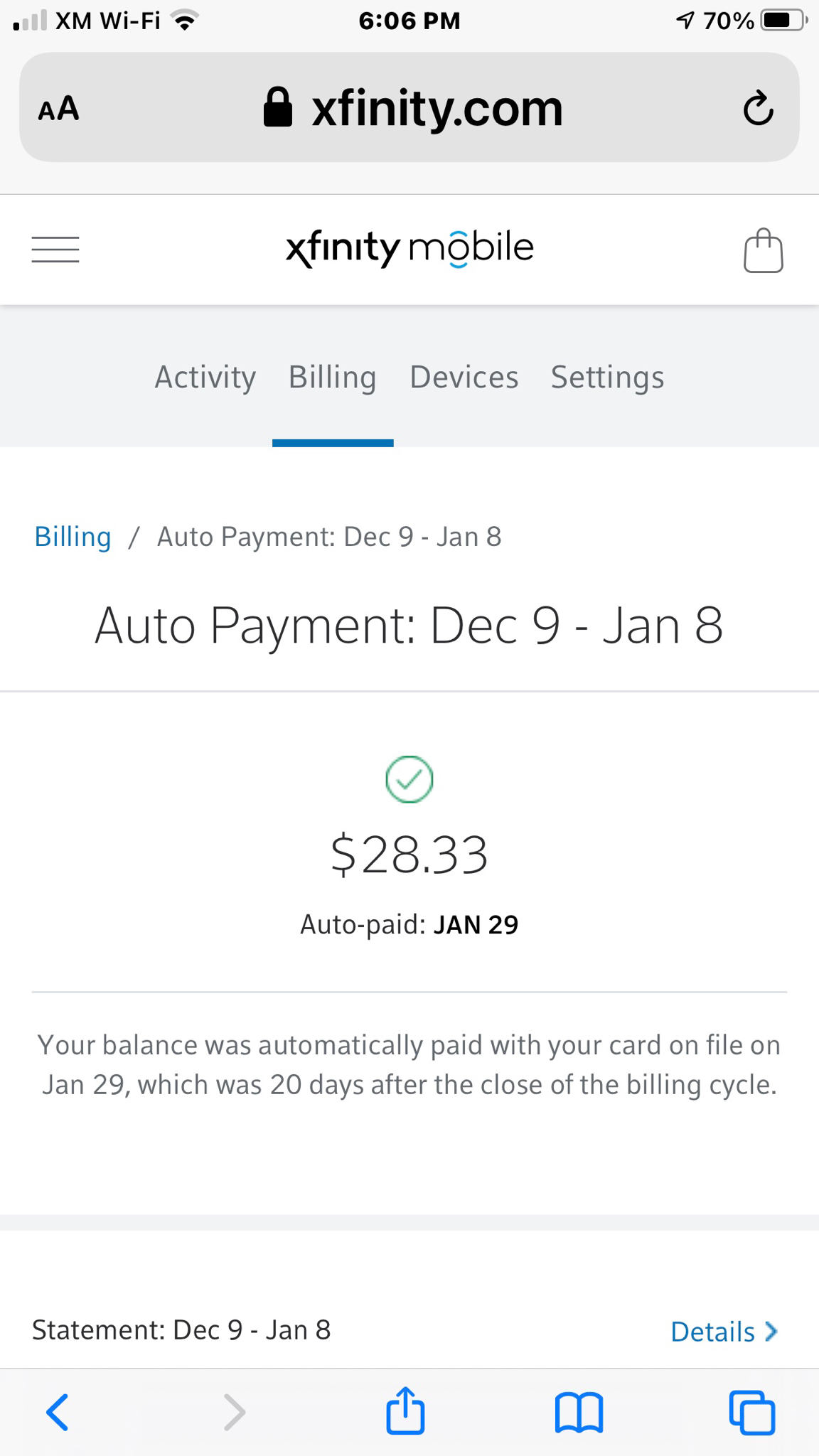Screen dimensions: 819x1456
Task: Open Safari bookmarks
Action: pos(579,1412)
